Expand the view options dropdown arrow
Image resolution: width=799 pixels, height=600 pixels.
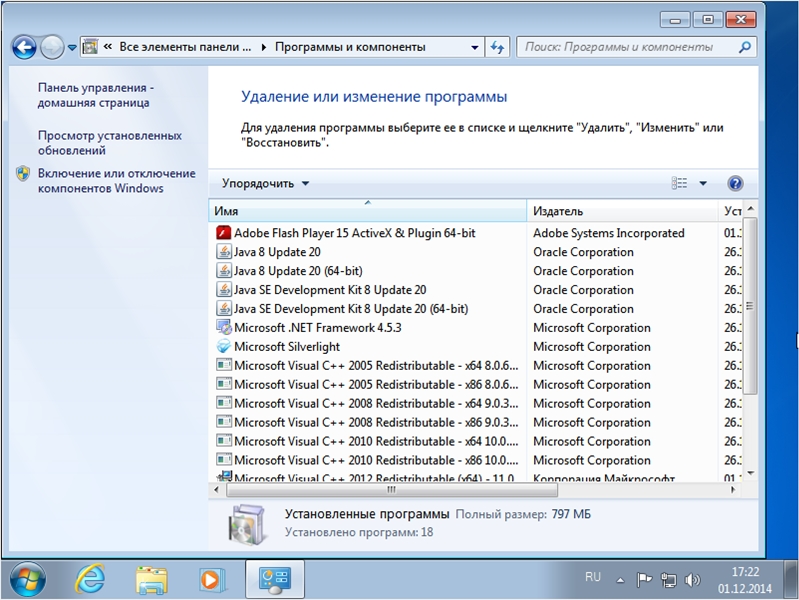[x=703, y=184]
